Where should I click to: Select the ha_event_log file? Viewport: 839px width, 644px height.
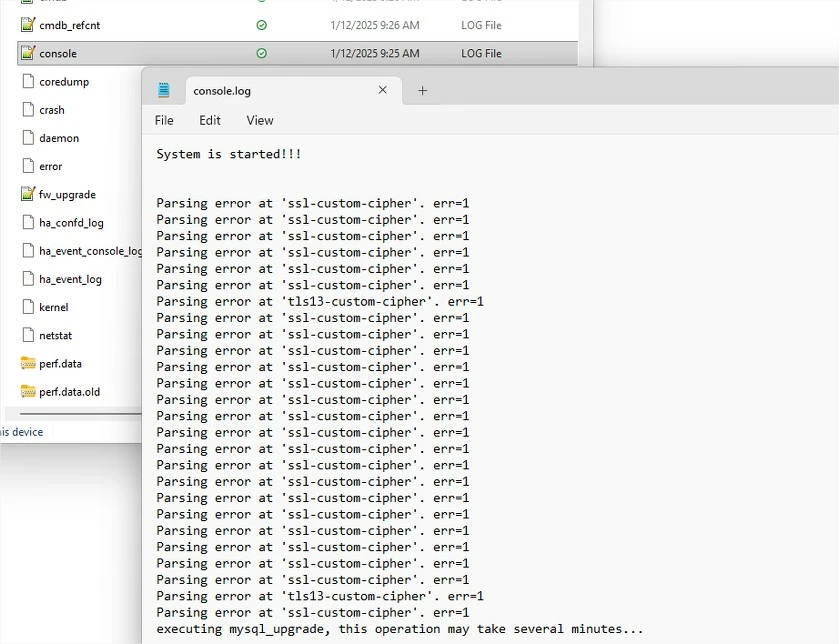coord(70,279)
